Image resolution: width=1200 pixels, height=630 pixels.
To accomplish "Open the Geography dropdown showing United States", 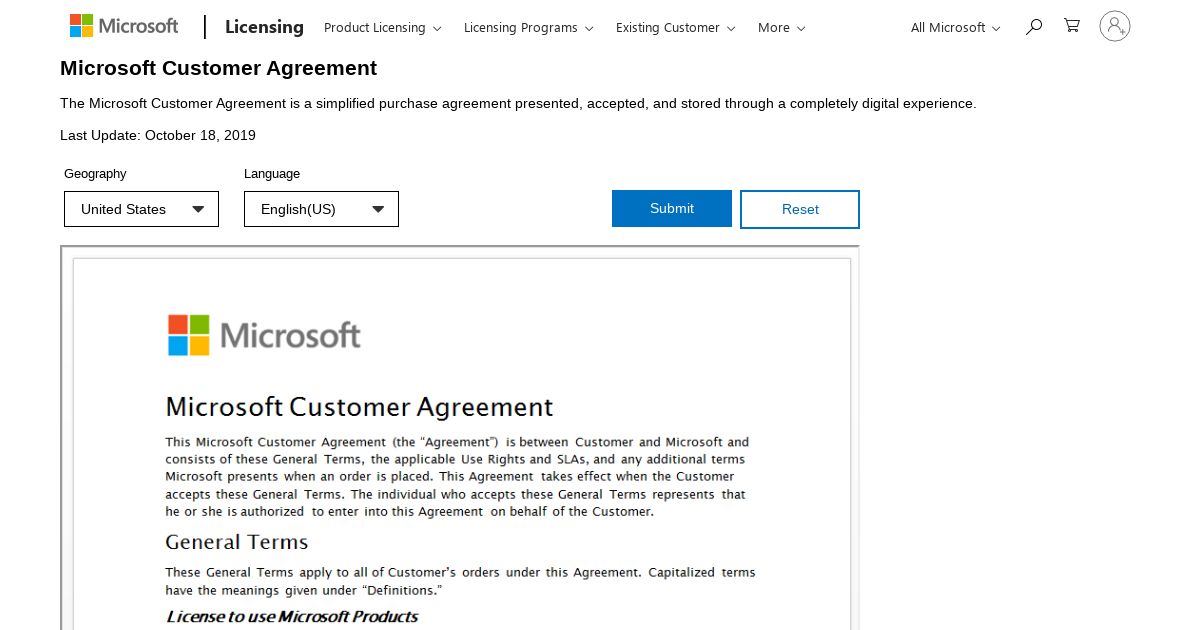I will point(141,209).
